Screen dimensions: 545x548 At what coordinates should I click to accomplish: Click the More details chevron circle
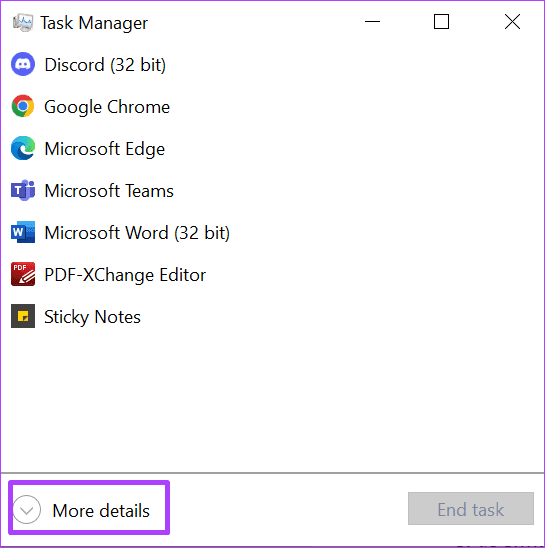27,510
